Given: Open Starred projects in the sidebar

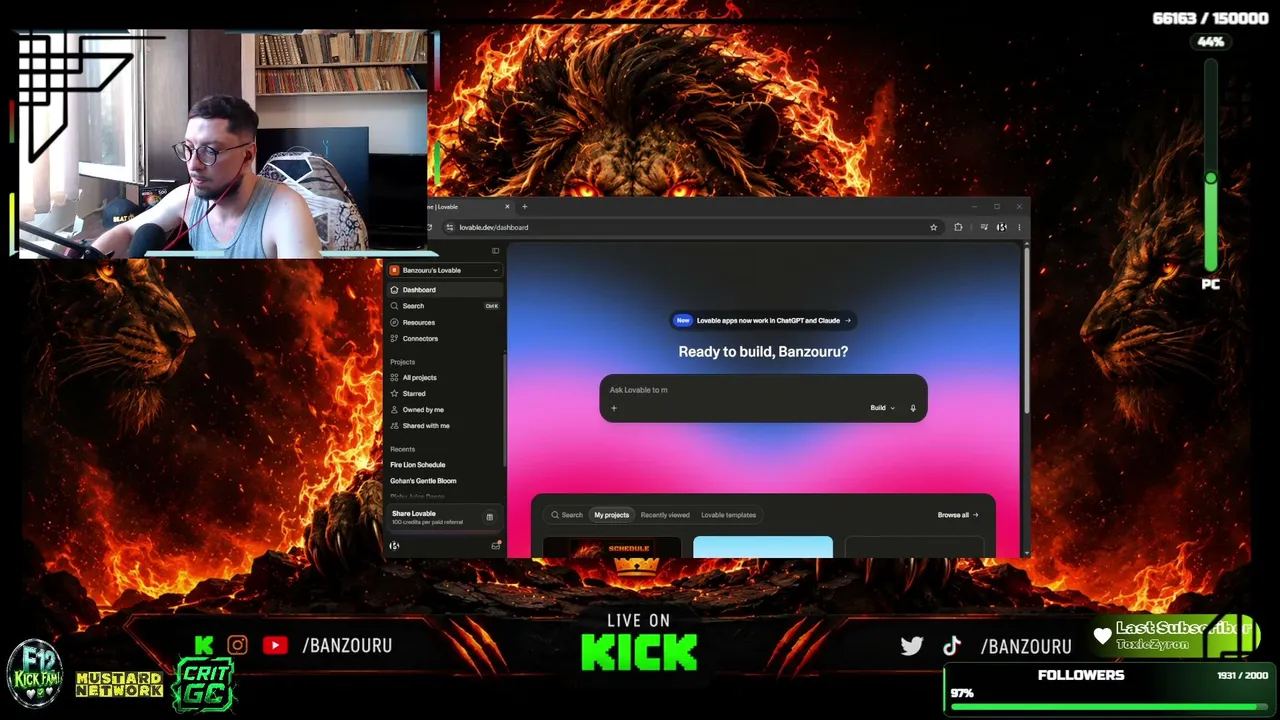Looking at the screenshot, I should (x=444, y=394).
